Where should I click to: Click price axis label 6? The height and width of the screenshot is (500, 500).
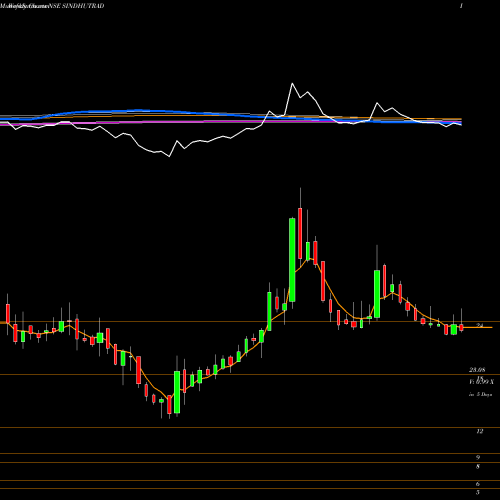coord(478,484)
